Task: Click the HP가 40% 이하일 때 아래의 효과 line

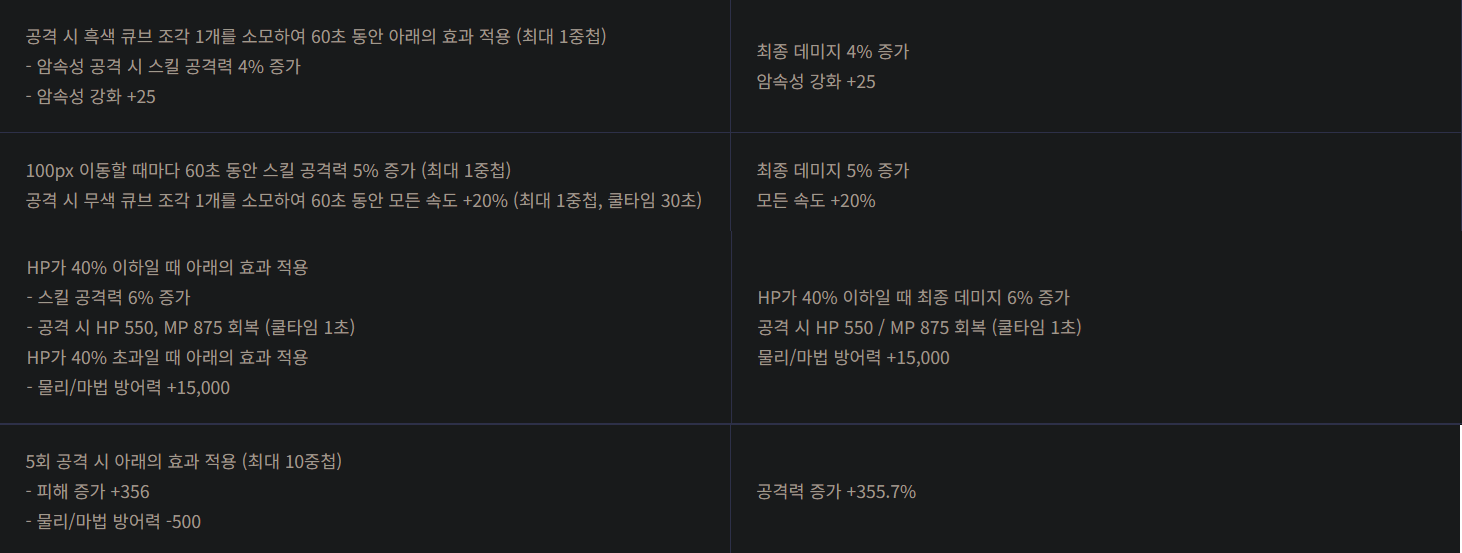Action: 167,268
